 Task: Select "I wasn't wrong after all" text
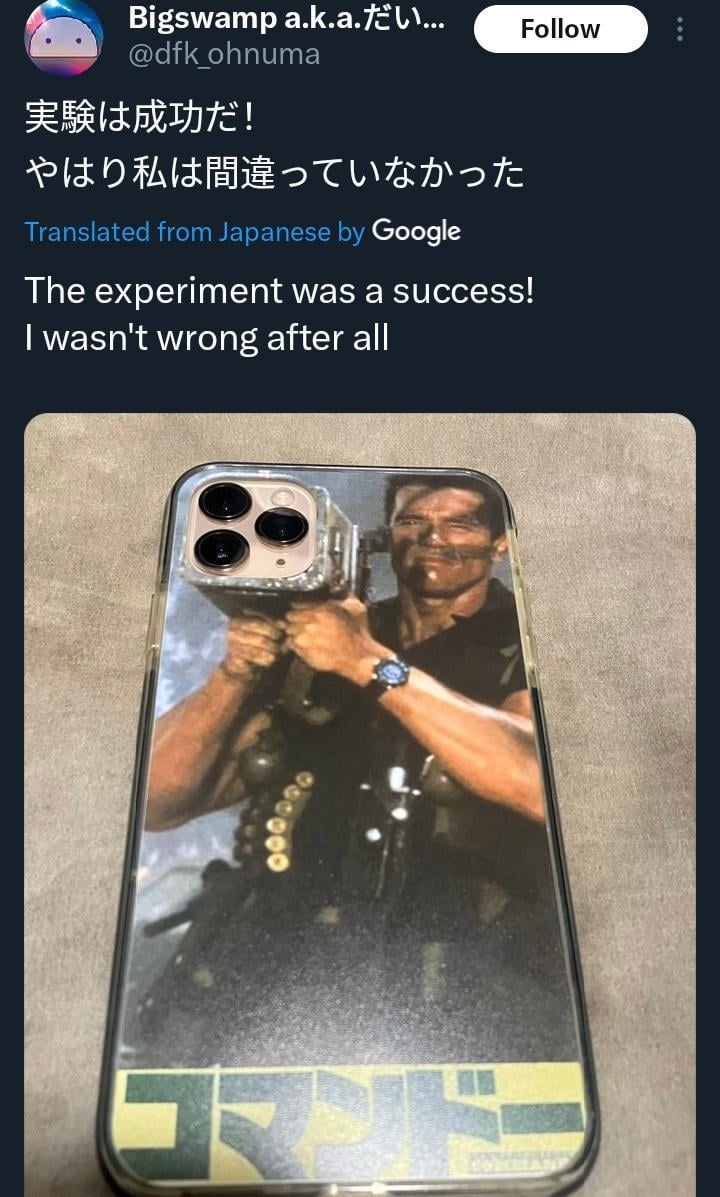(206, 337)
